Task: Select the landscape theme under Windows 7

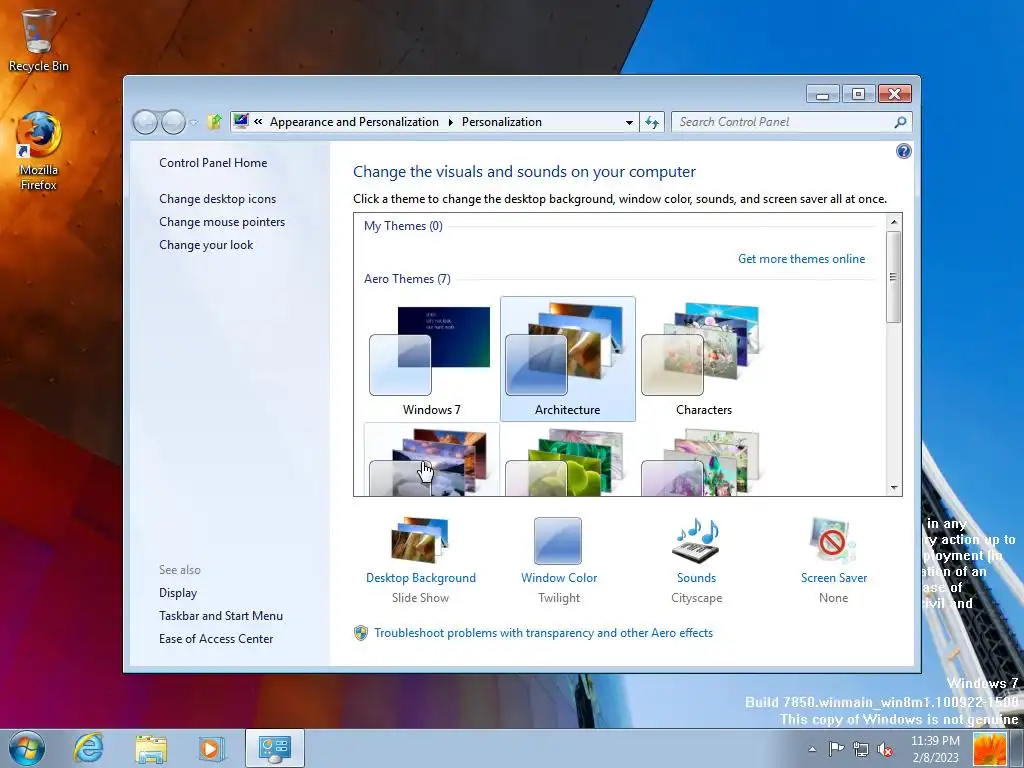Action: pyautogui.click(x=431, y=460)
